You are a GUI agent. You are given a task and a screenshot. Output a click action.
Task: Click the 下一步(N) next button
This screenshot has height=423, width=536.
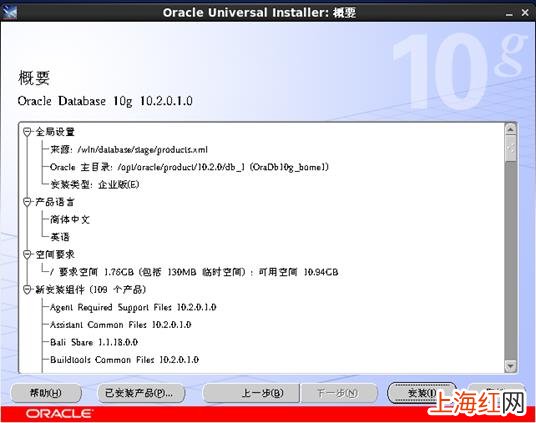[x=339, y=393]
